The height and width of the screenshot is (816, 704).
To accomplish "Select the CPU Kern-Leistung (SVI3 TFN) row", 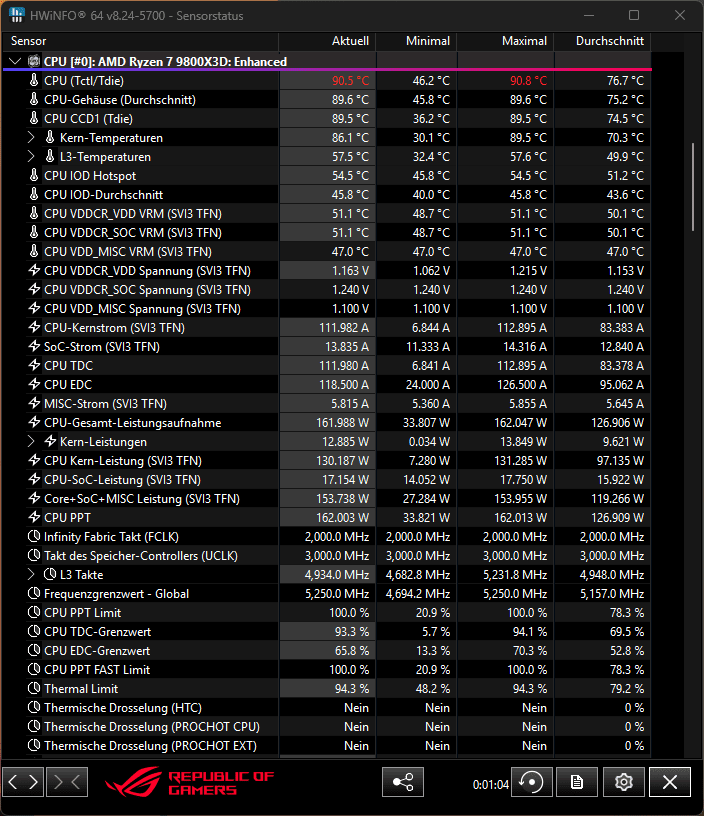I will (x=327, y=461).
